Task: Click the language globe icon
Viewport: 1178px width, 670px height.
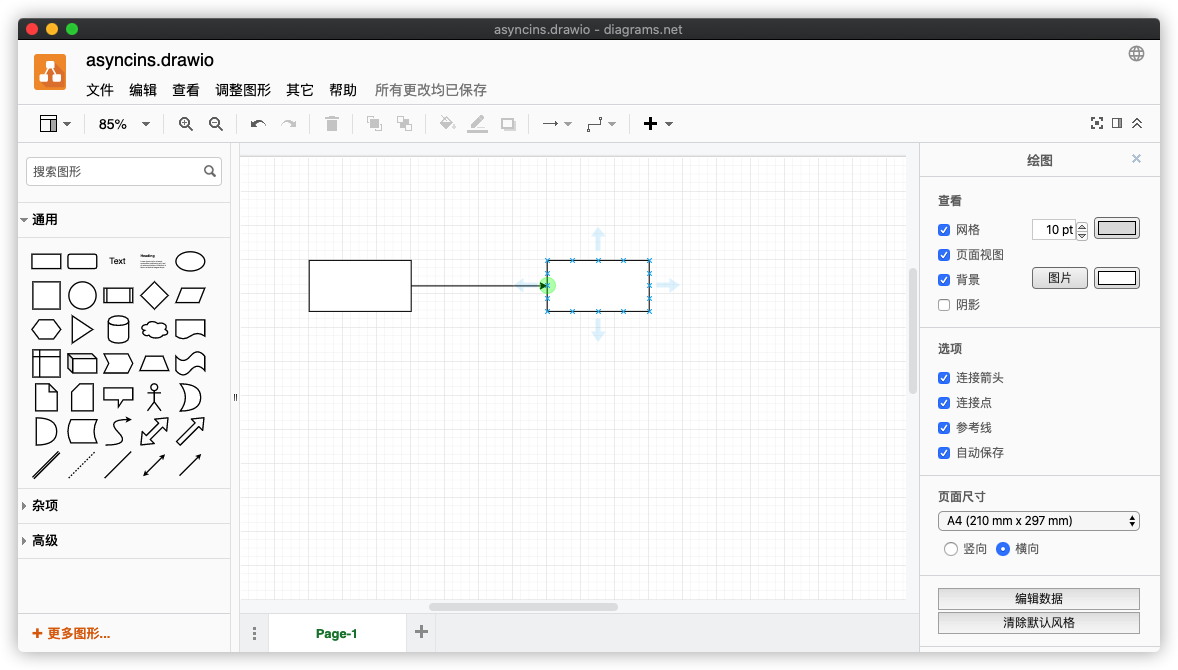Action: 1136,54
